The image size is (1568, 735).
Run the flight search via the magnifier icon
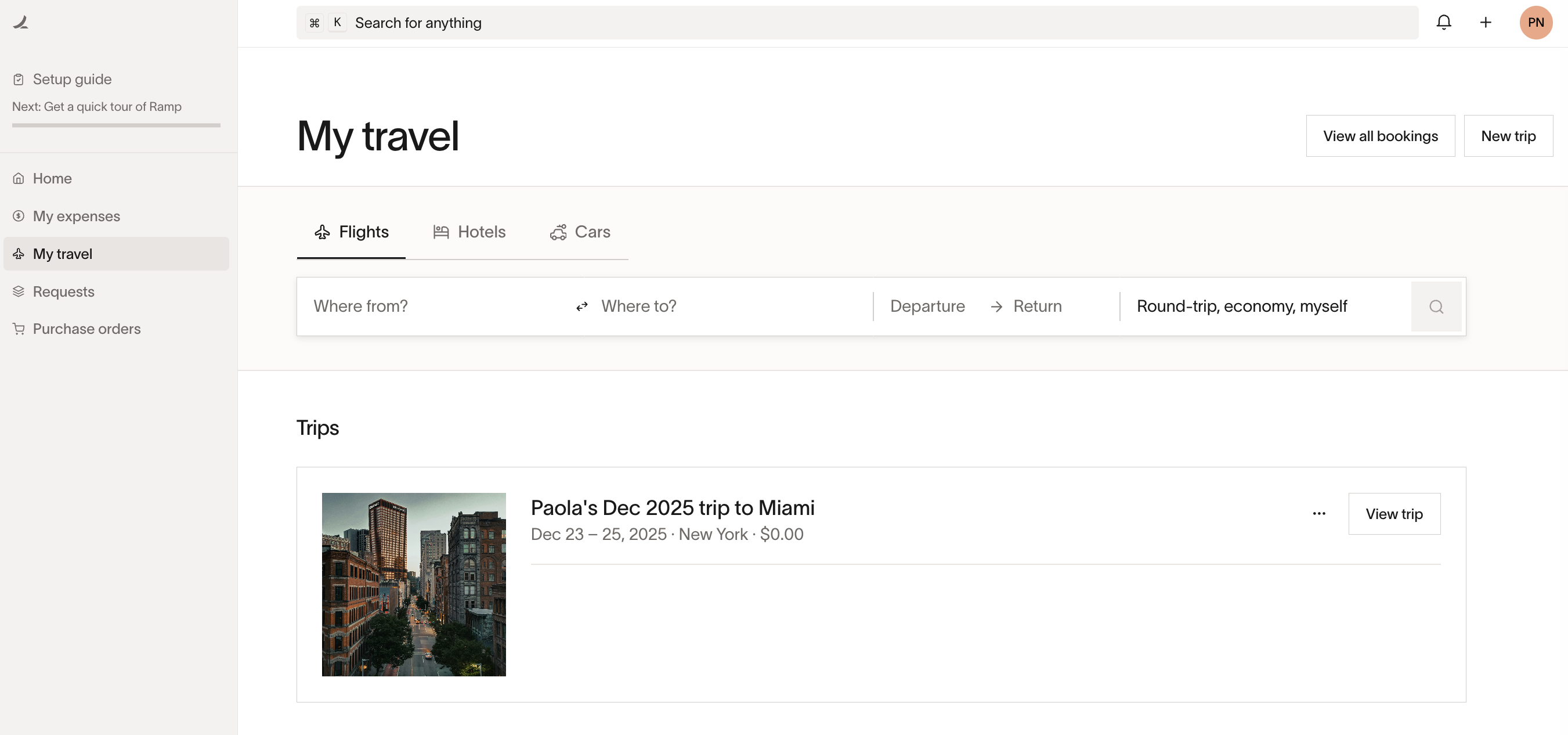pyautogui.click(x=1436, y=307)
